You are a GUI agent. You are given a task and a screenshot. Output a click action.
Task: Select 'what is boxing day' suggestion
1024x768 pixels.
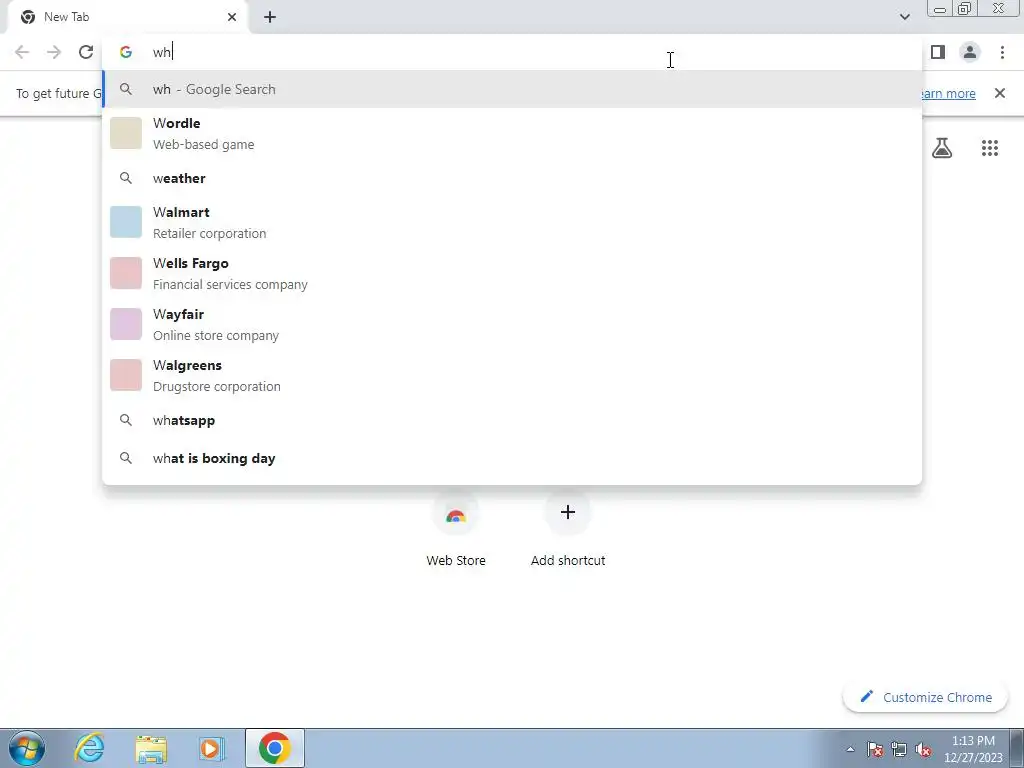(512, 458)
